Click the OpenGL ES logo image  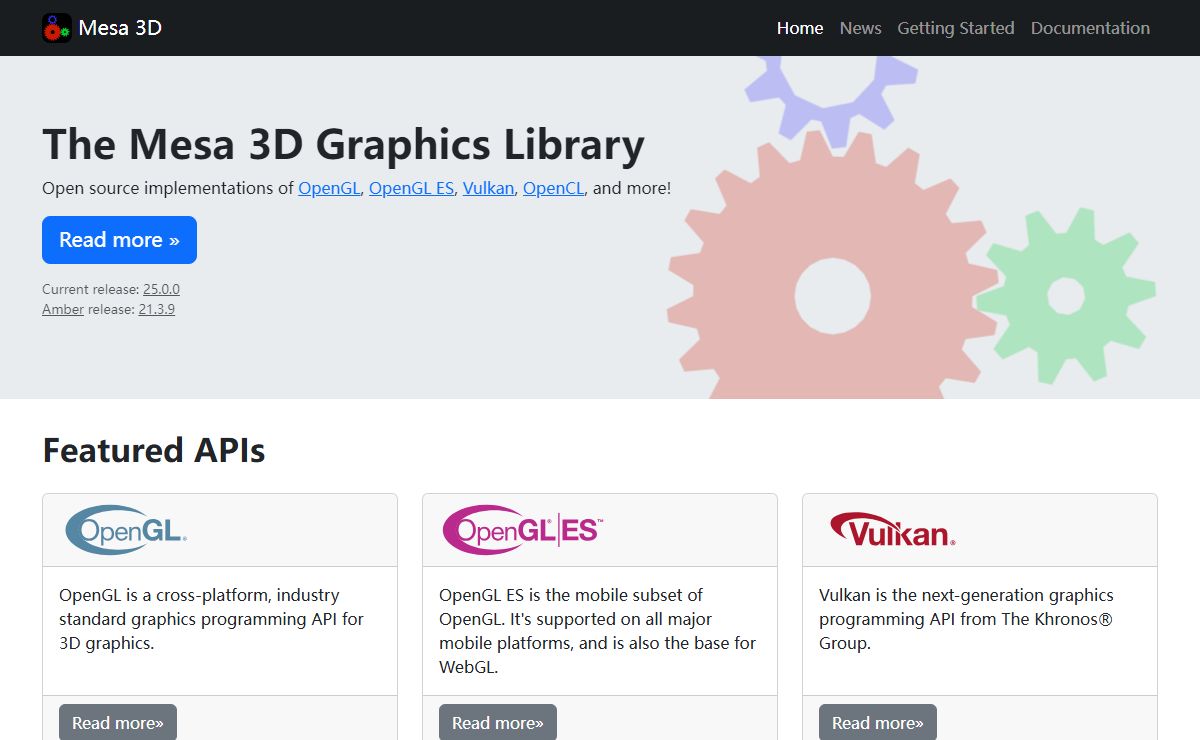[523, 530]
